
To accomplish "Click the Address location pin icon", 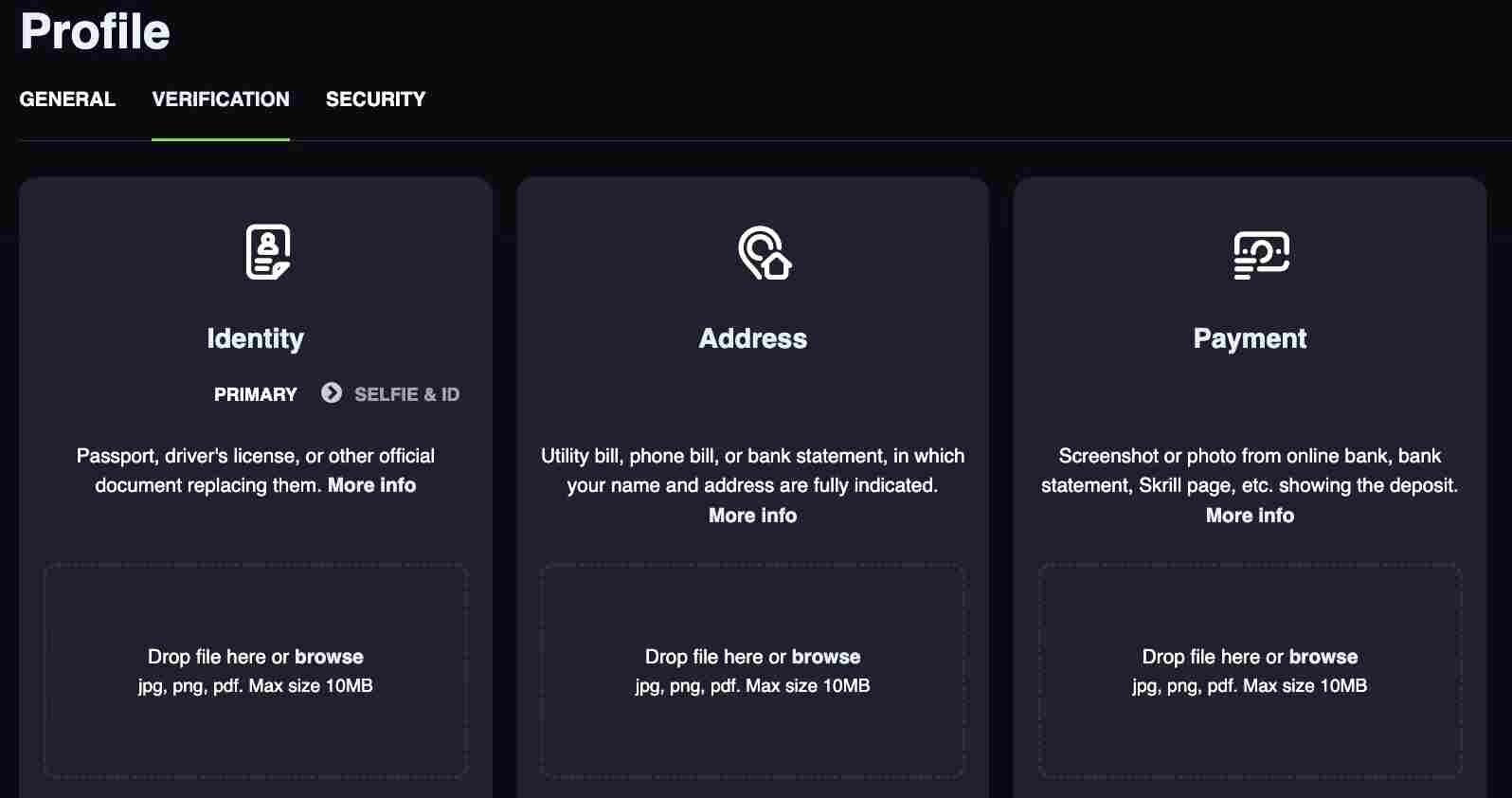I will 765,253.
